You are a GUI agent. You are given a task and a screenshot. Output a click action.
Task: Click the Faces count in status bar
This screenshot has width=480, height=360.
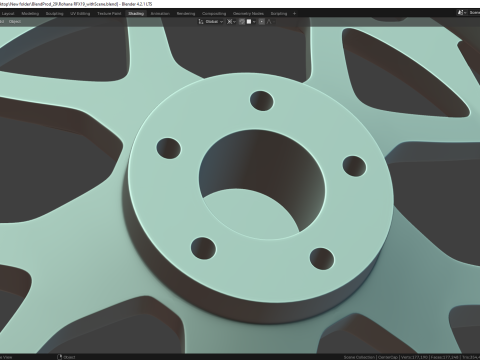[445, 357]
